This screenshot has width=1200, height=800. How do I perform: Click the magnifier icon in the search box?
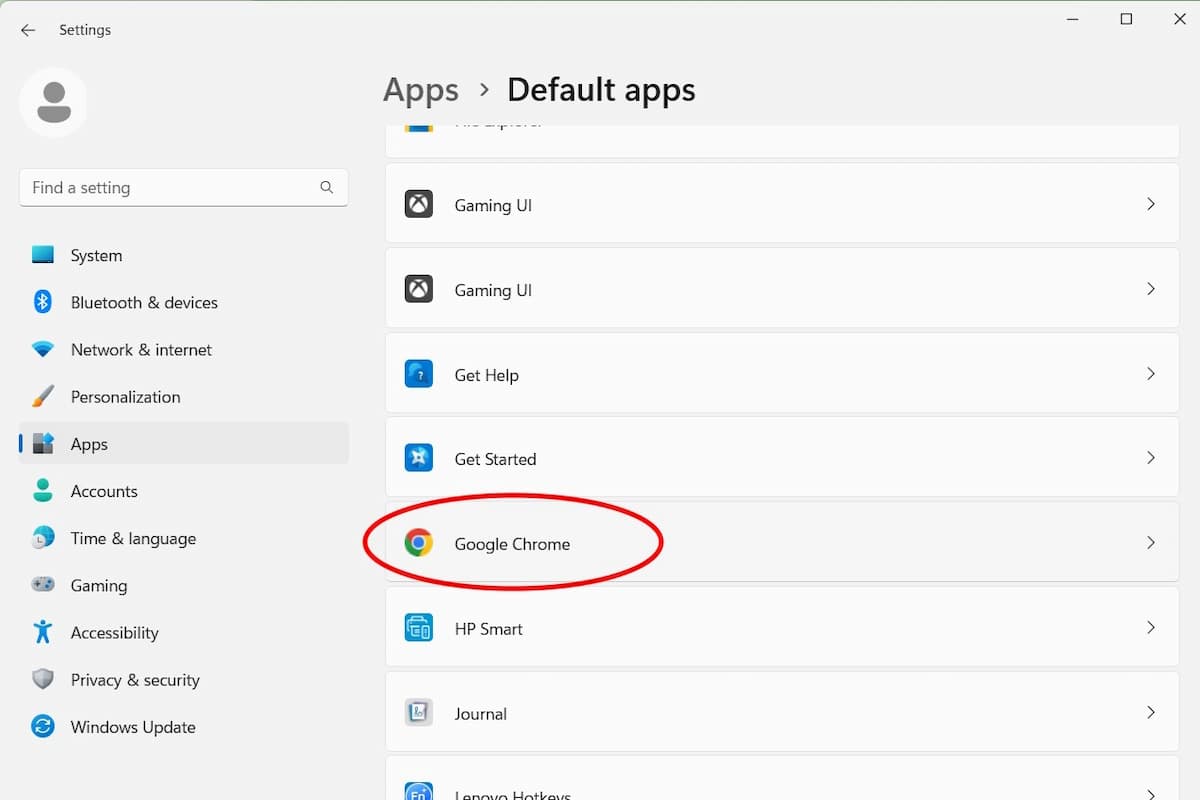(326, 187)
